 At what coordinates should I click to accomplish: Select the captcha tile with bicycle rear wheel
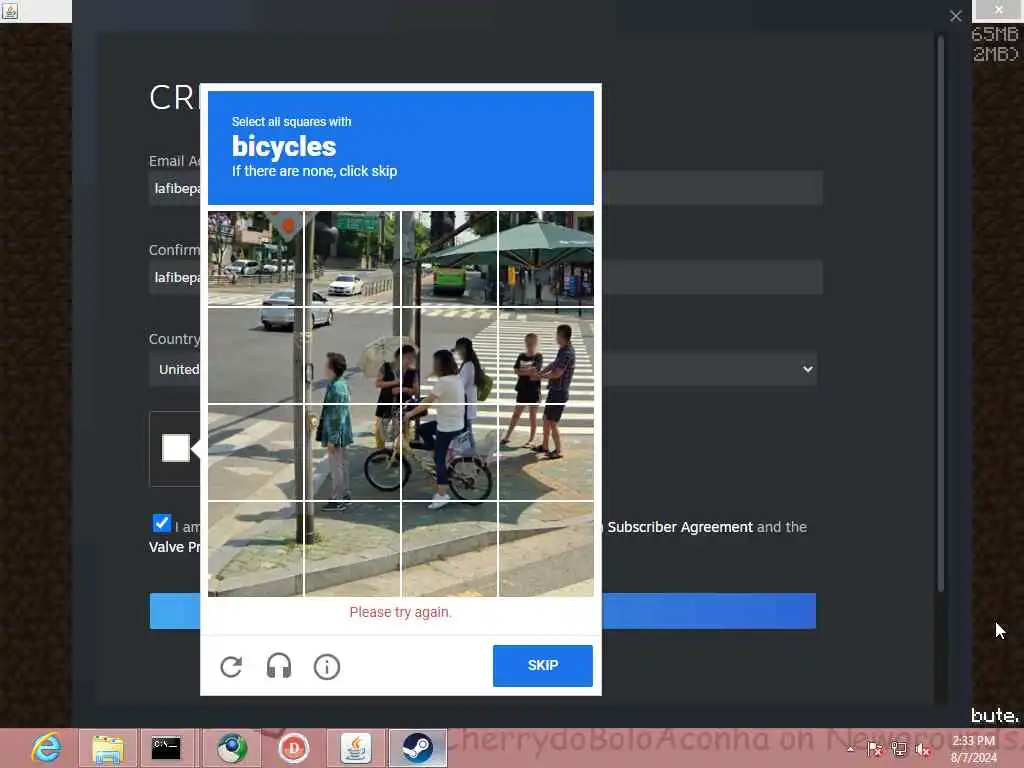point(449,453)
